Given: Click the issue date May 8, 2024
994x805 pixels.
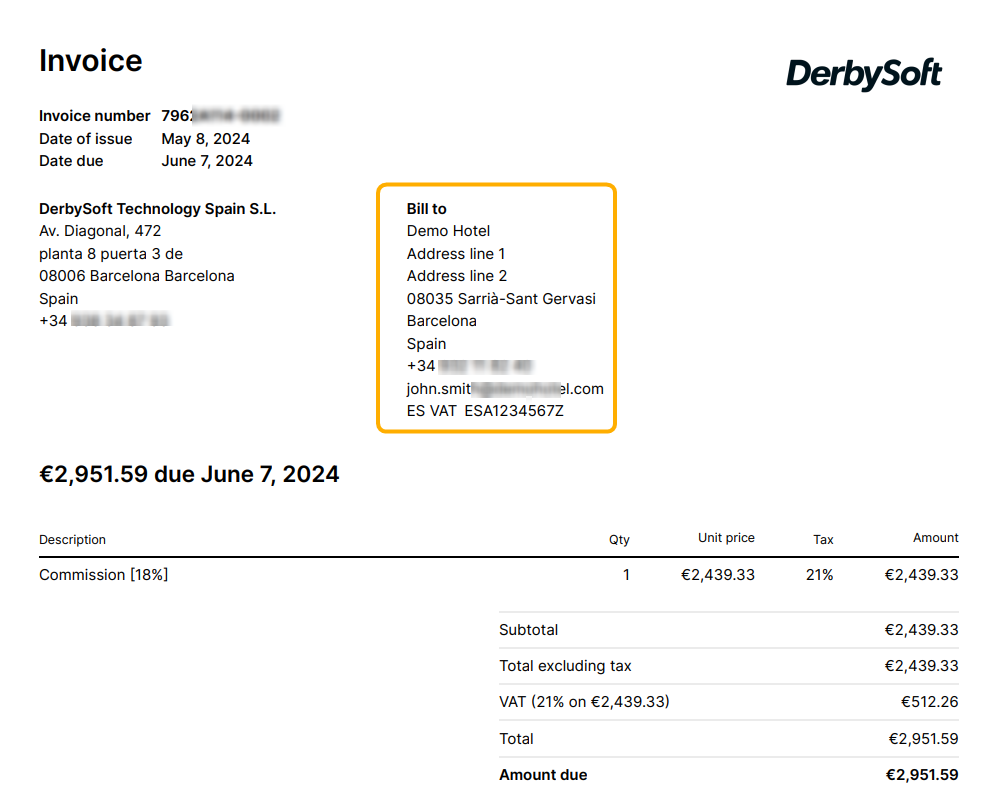Looking at the screenshot, I should click(205, 139).
